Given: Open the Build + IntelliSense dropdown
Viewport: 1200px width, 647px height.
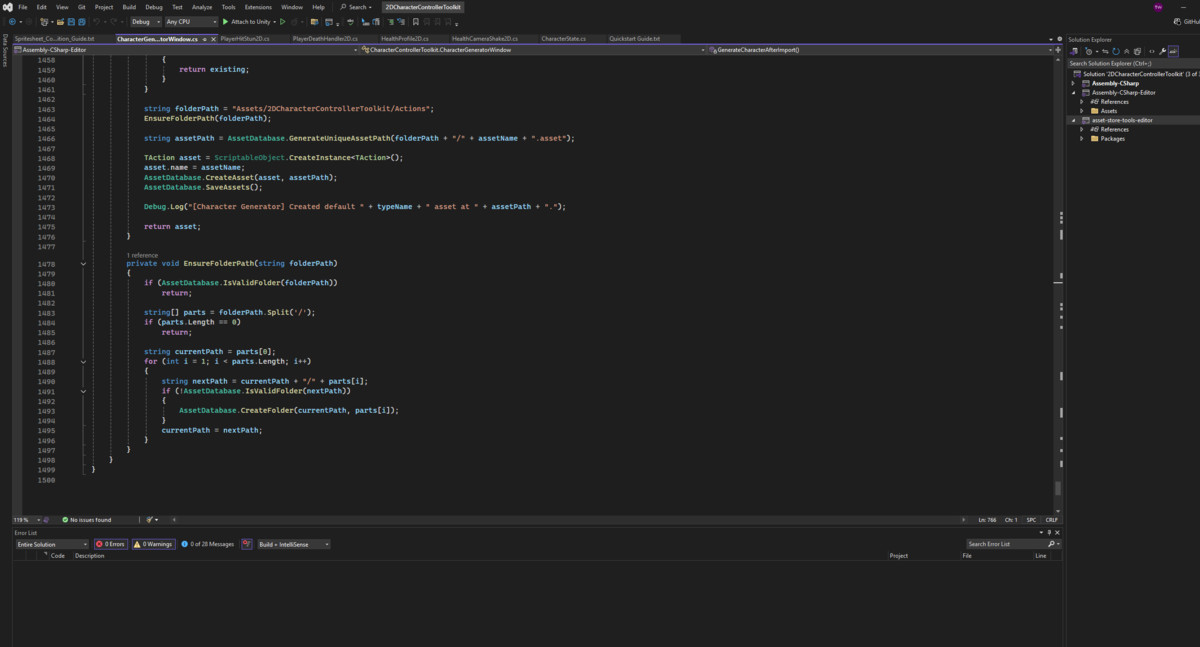Looking at the screenshot, I should (x=294, y=544).
